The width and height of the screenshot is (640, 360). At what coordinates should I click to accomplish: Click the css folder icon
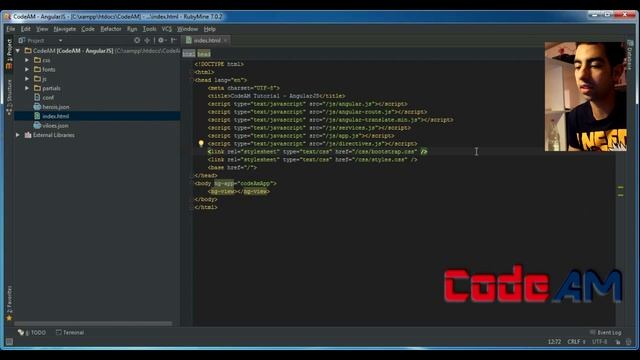click(38, 60)
